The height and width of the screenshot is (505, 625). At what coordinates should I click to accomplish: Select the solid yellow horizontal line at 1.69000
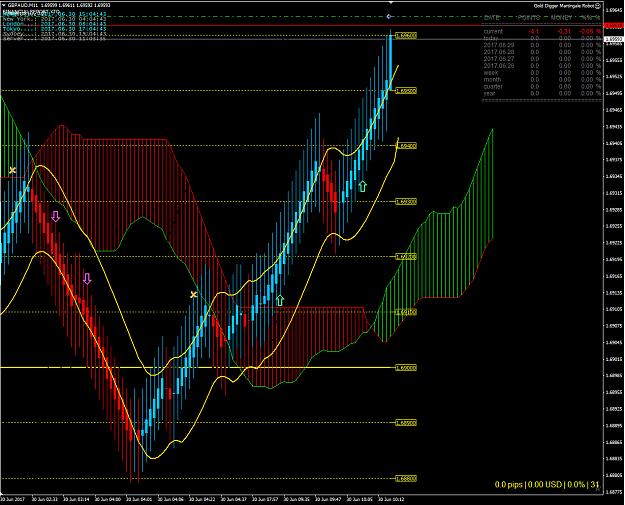coord(197,367)
